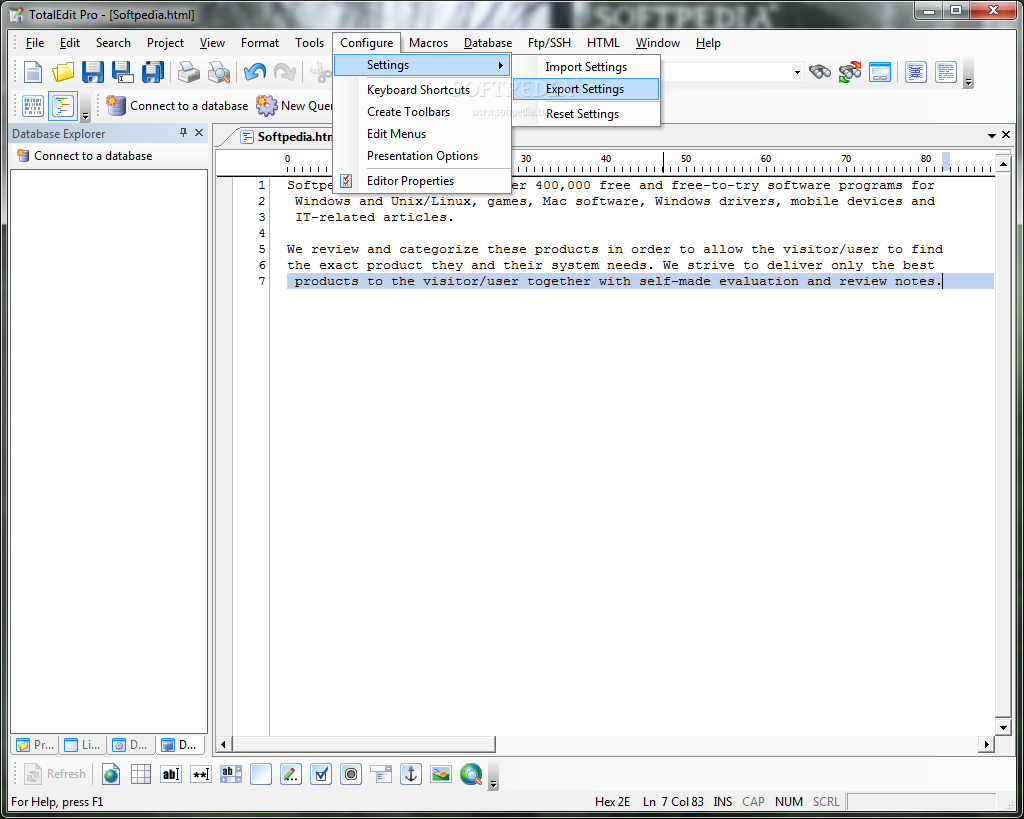Expand the Settings submenu item
This screenshot has height=819, width=1024.
pyautogui.click(x=422, y=65)
